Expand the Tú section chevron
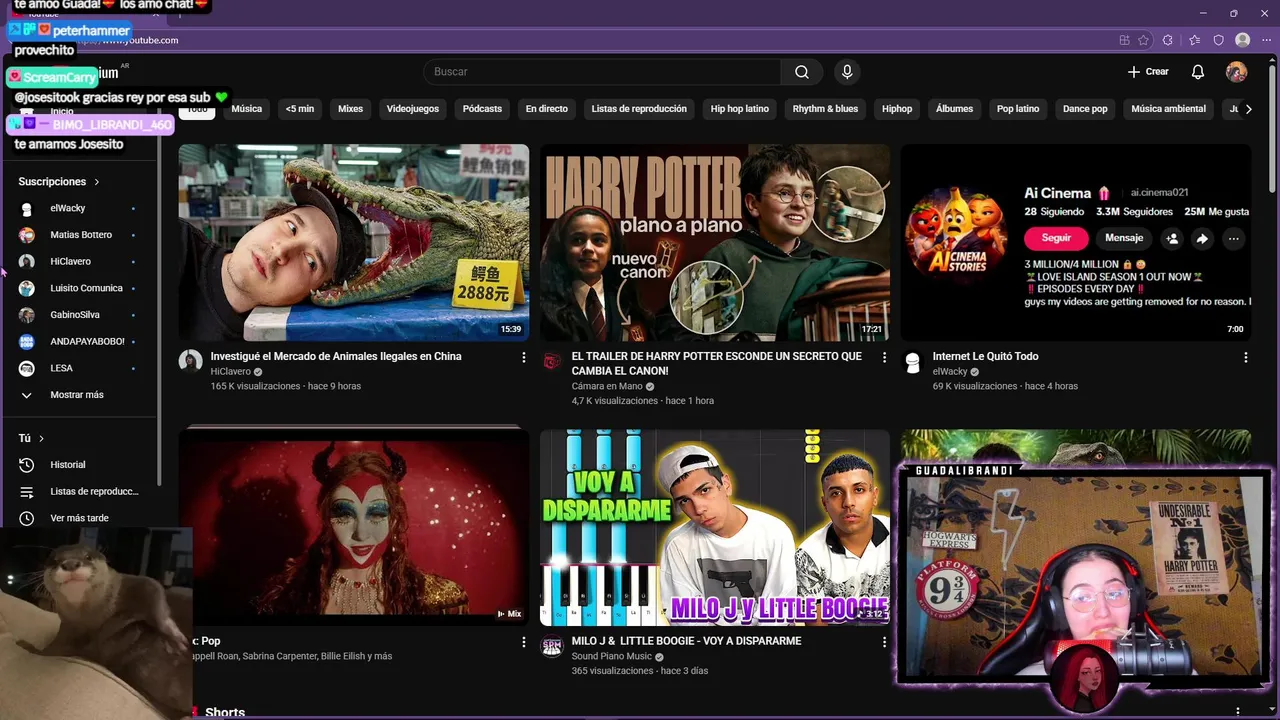 (x=41, y=438)
